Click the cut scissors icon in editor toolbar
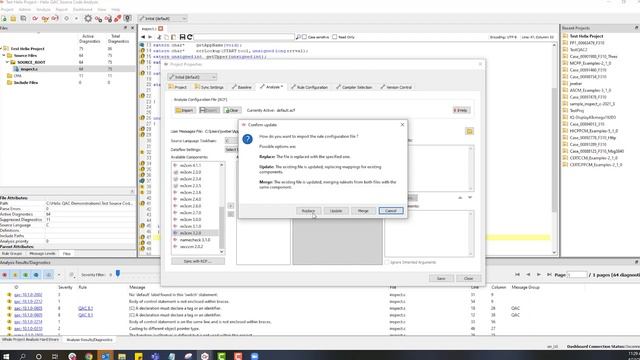The width and height of the screenshot is (640, 360). pyautogui.click(x=159, y=37)
